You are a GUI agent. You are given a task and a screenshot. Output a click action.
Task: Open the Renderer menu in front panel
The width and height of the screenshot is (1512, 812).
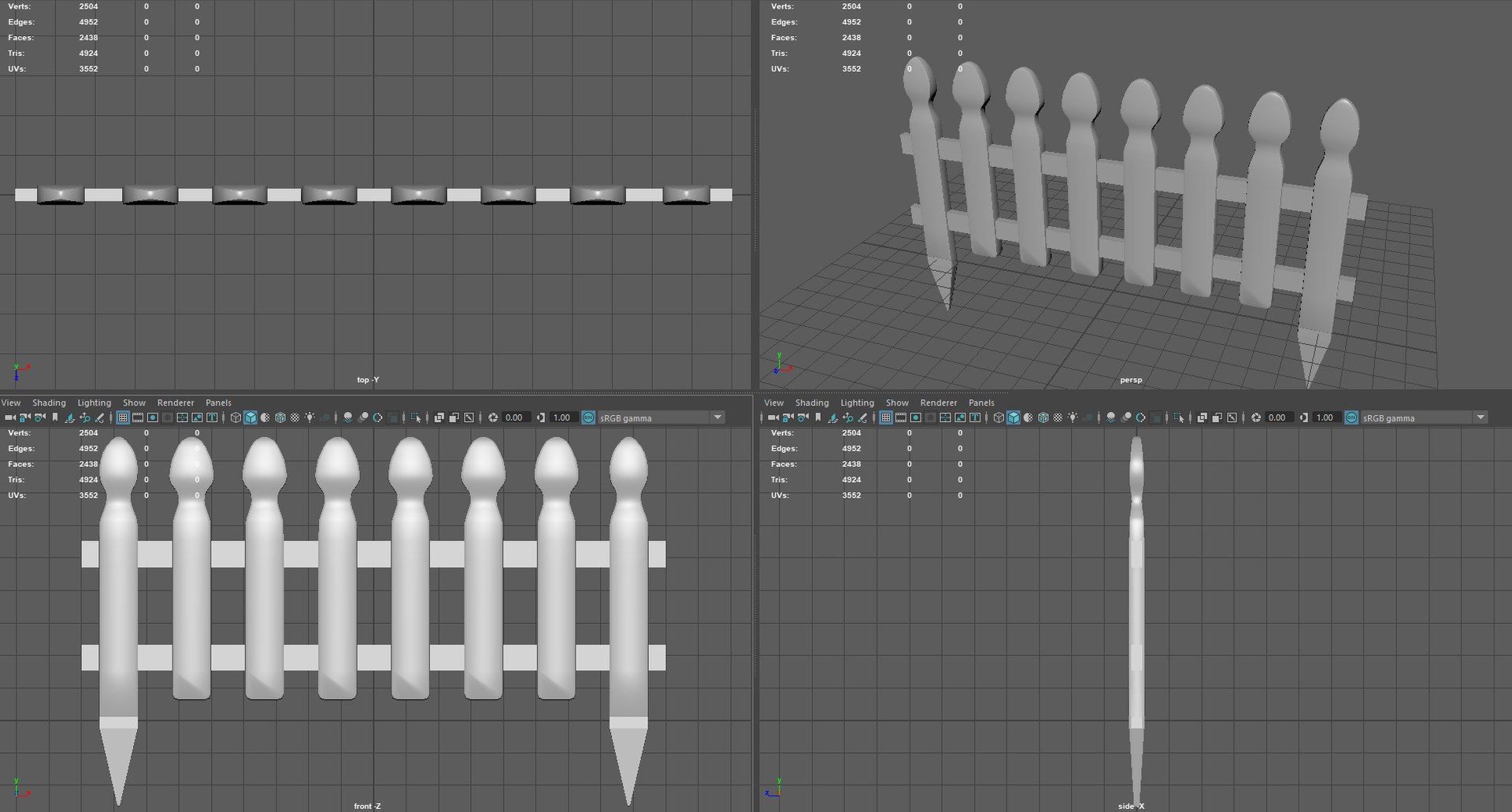[x=176, y=402]
